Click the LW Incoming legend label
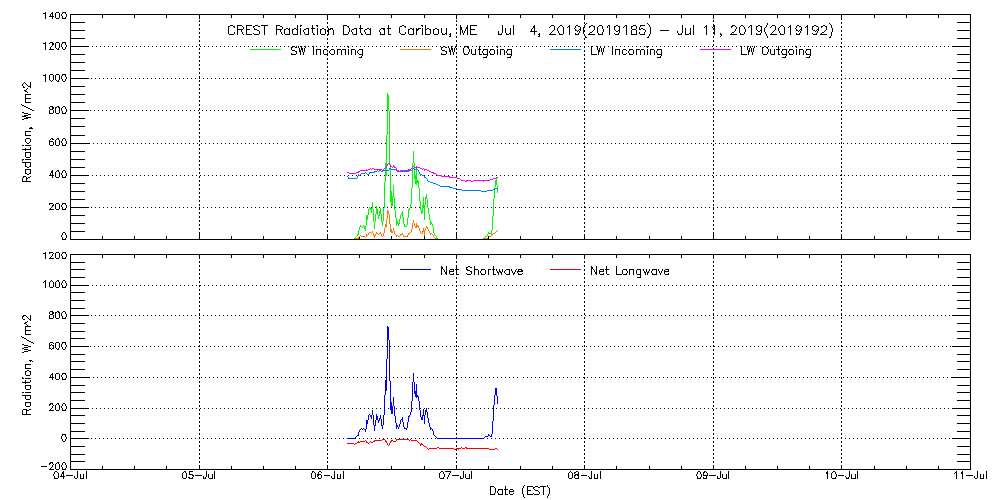Image resolution: width=1000 pixels, height=500 pixels. 625,51
